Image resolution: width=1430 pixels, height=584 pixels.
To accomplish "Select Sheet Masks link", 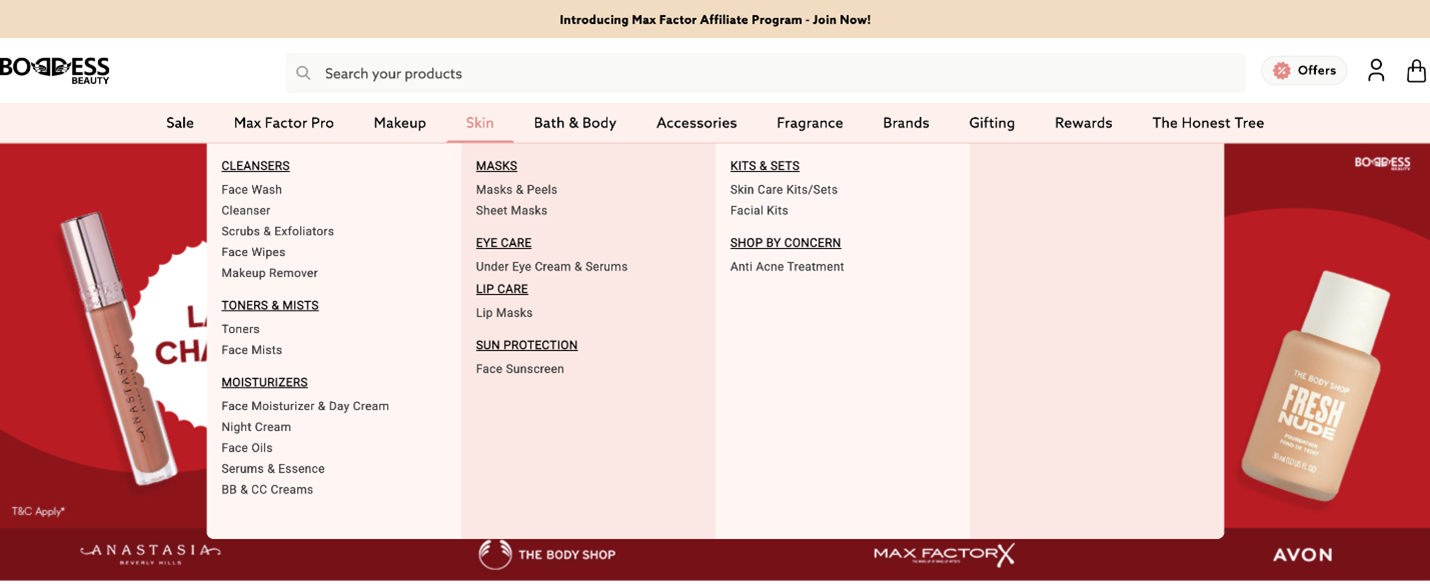I will [x=511, y=211].
